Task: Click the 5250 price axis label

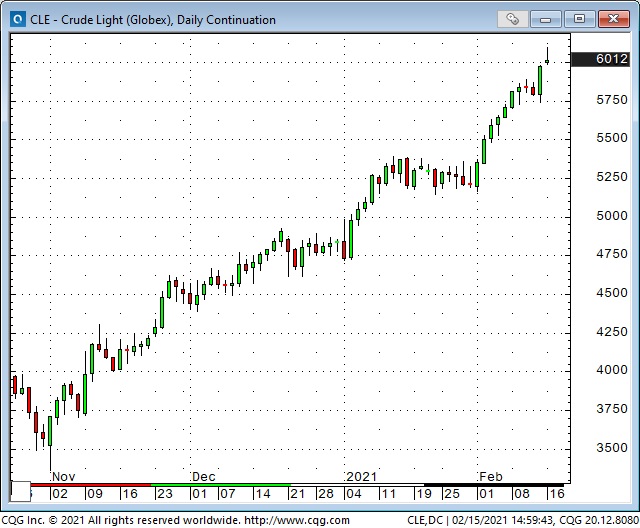Action: tap(611, 177)
